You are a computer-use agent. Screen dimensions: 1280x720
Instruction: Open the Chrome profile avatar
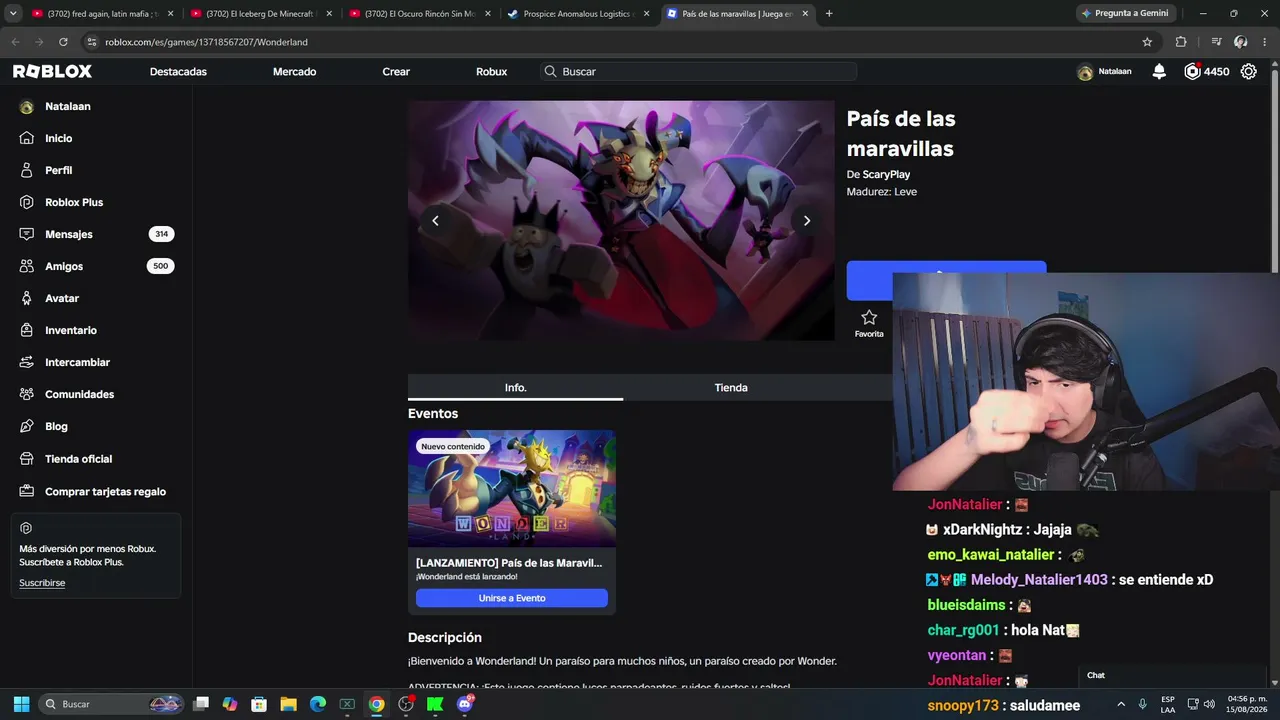click(x=1240, y=42)
